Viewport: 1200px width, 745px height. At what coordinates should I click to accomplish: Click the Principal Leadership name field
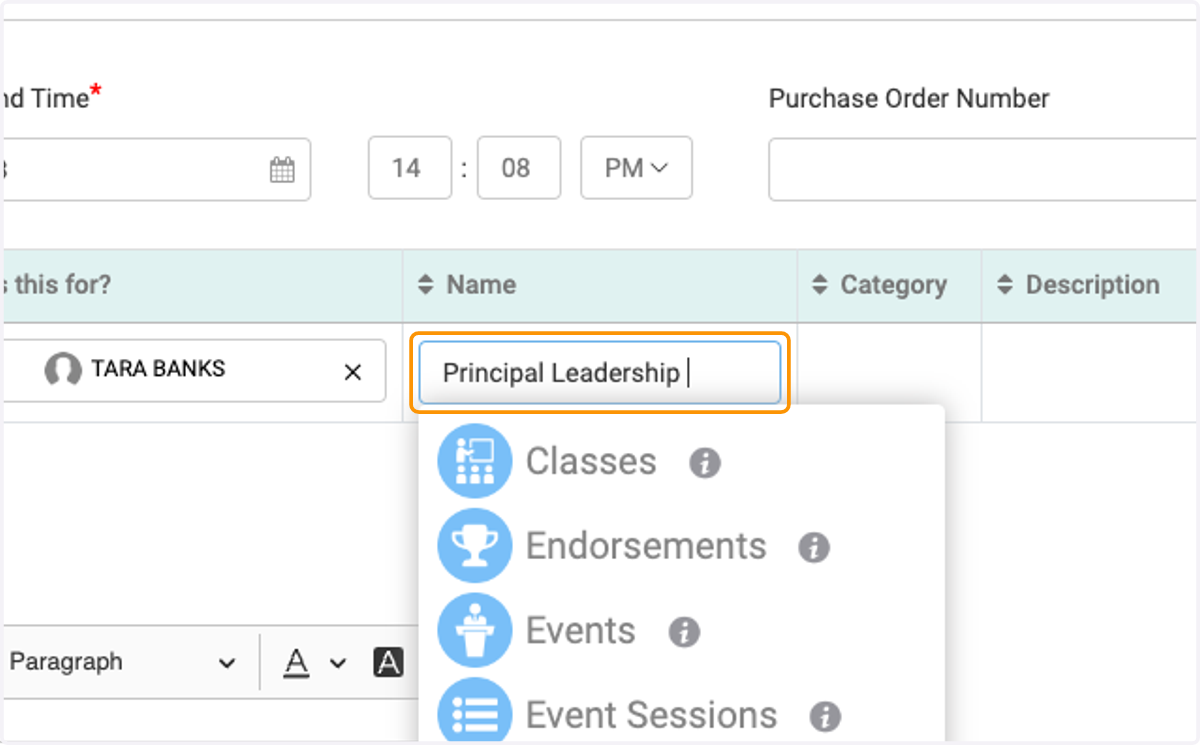point(600,373)
